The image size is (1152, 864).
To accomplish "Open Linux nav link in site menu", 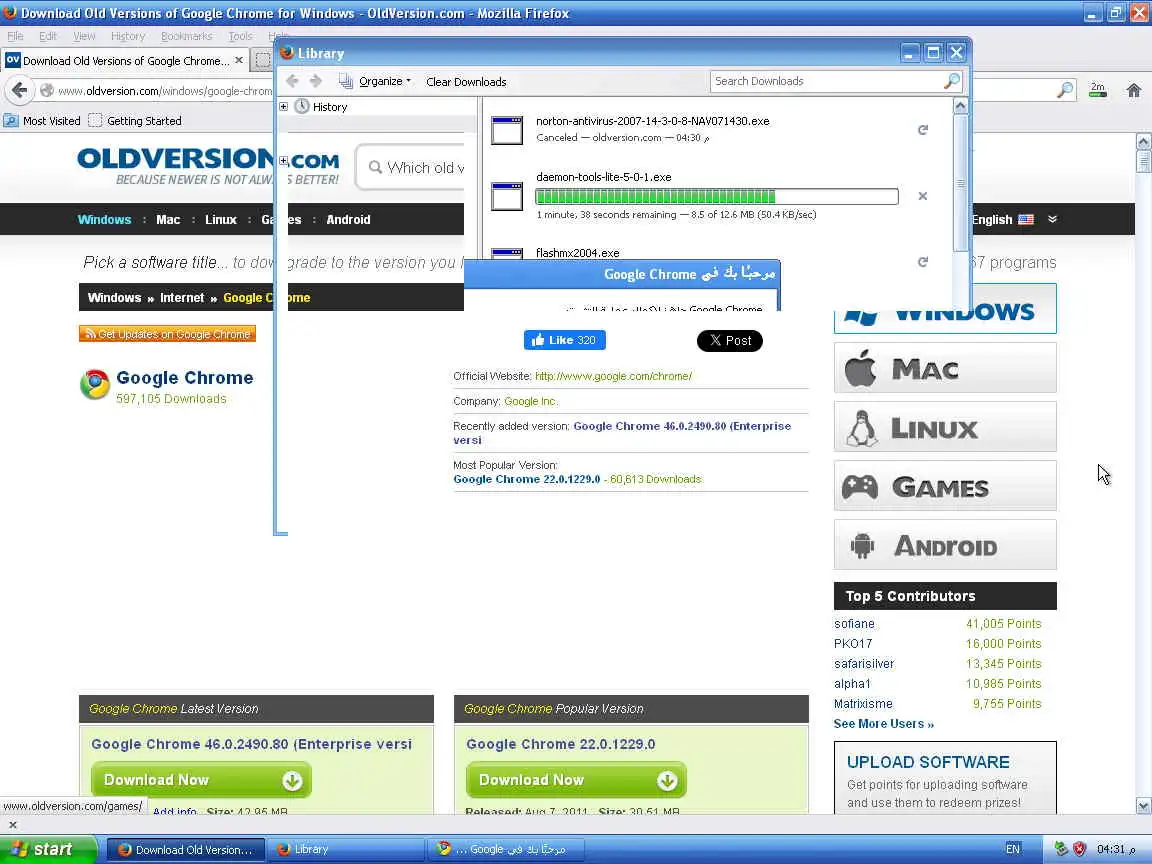I will click(220, 220).
